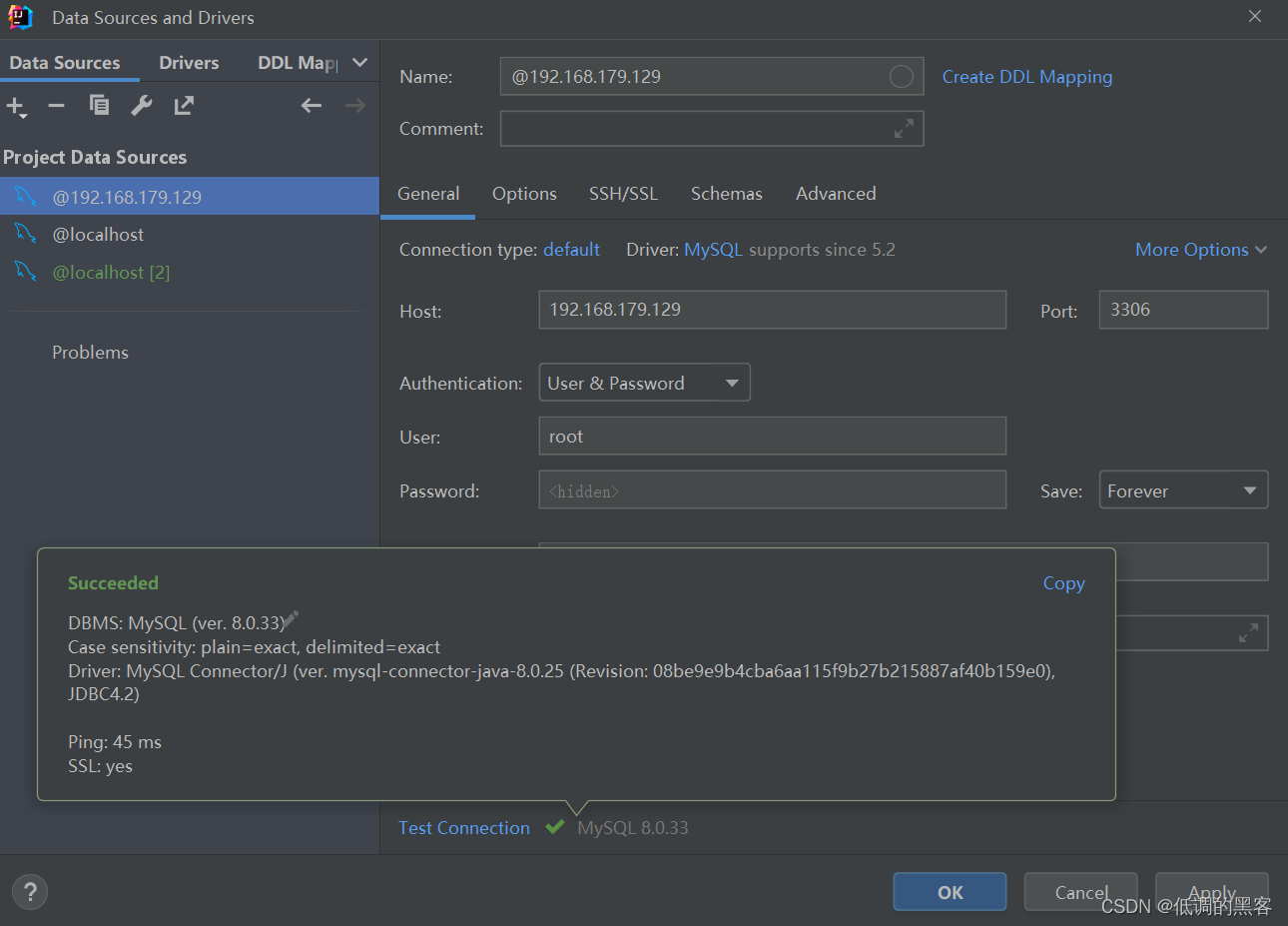Click the Project Data Sources heading
This screenshot has width=1288, height=926.
pyautogui.click(x=95, y=158)
